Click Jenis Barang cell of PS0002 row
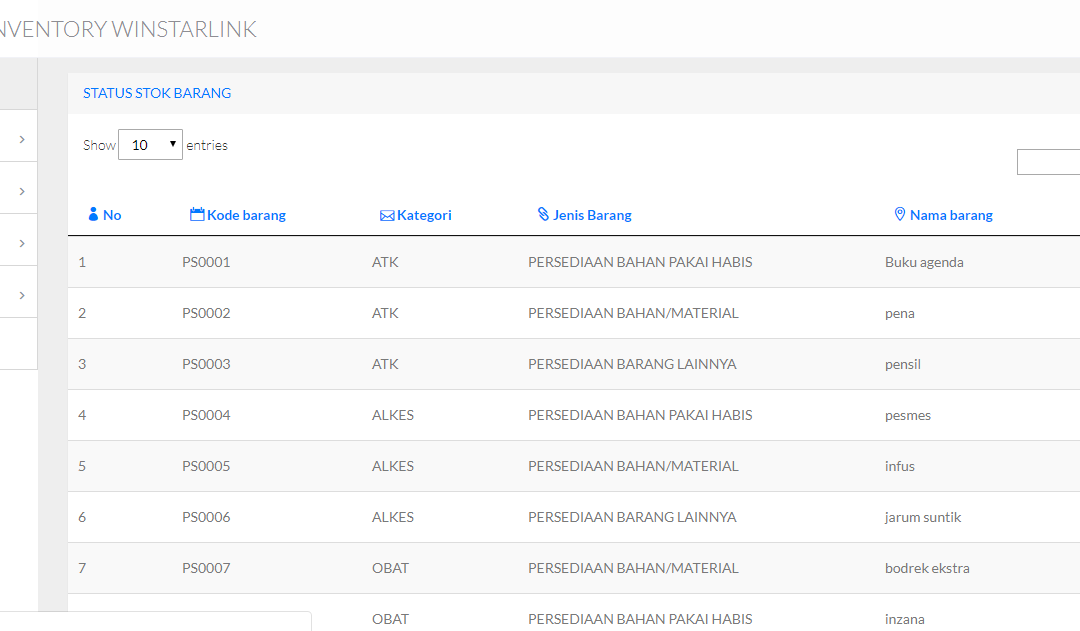Viewport: 1080px width, 631px height. coord(633,313)
